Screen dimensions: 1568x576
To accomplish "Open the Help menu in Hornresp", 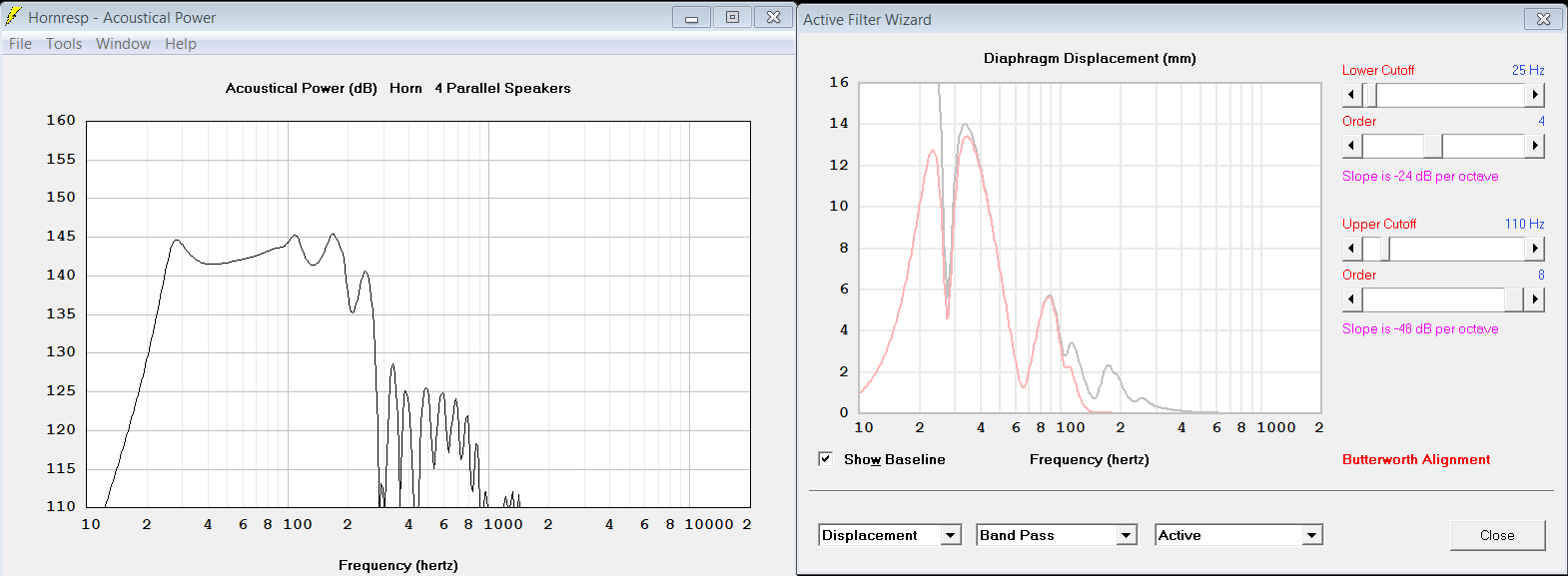I will click(x=181, y=44).
